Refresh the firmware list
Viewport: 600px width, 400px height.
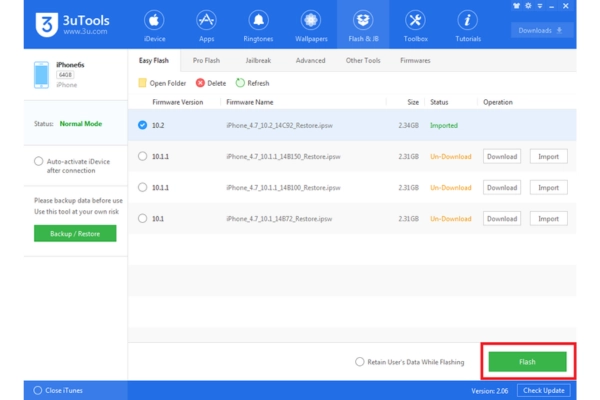[240, 83]
